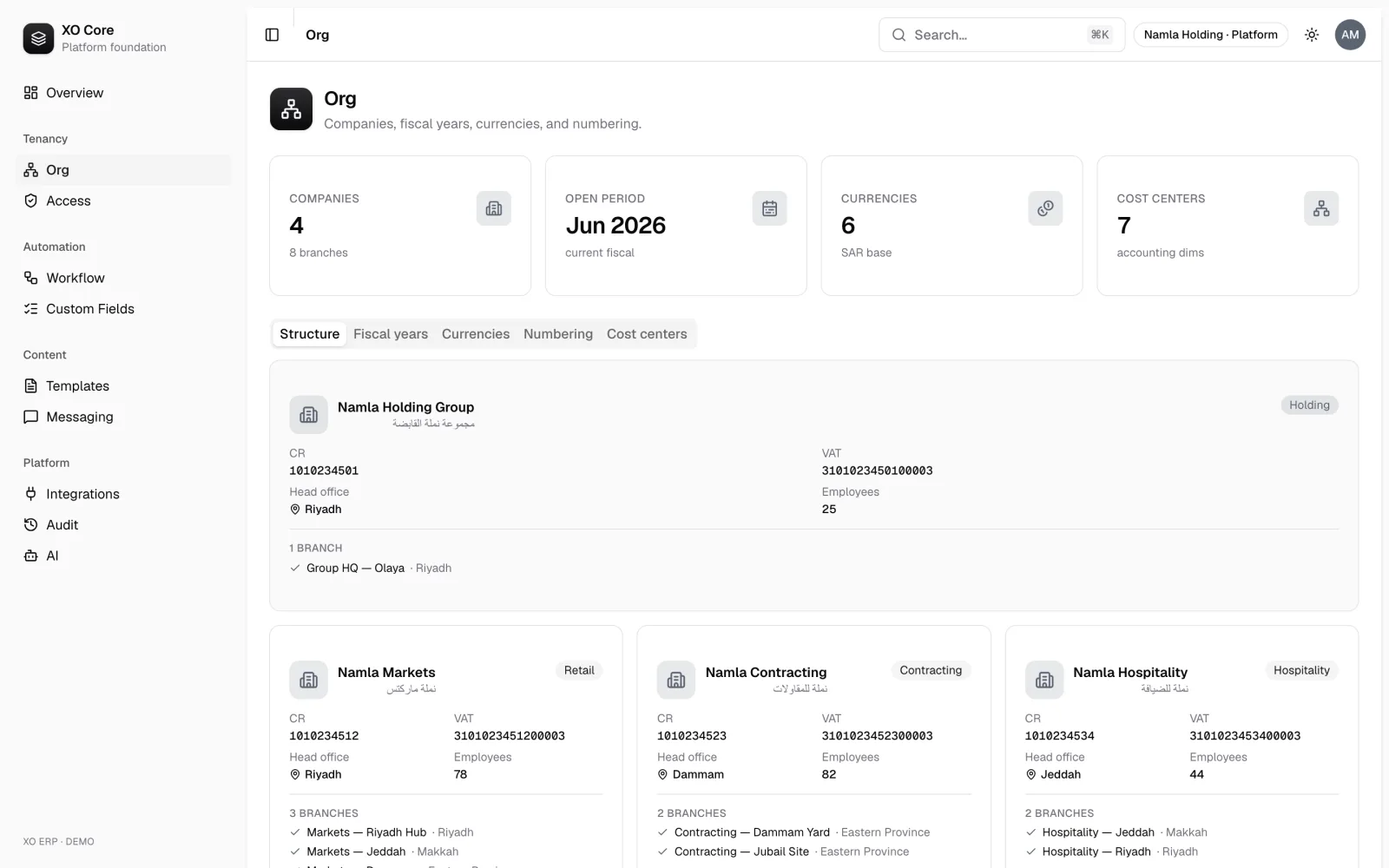Click the Holding badge
The image size is (1389, 868).
(1309, 405)
